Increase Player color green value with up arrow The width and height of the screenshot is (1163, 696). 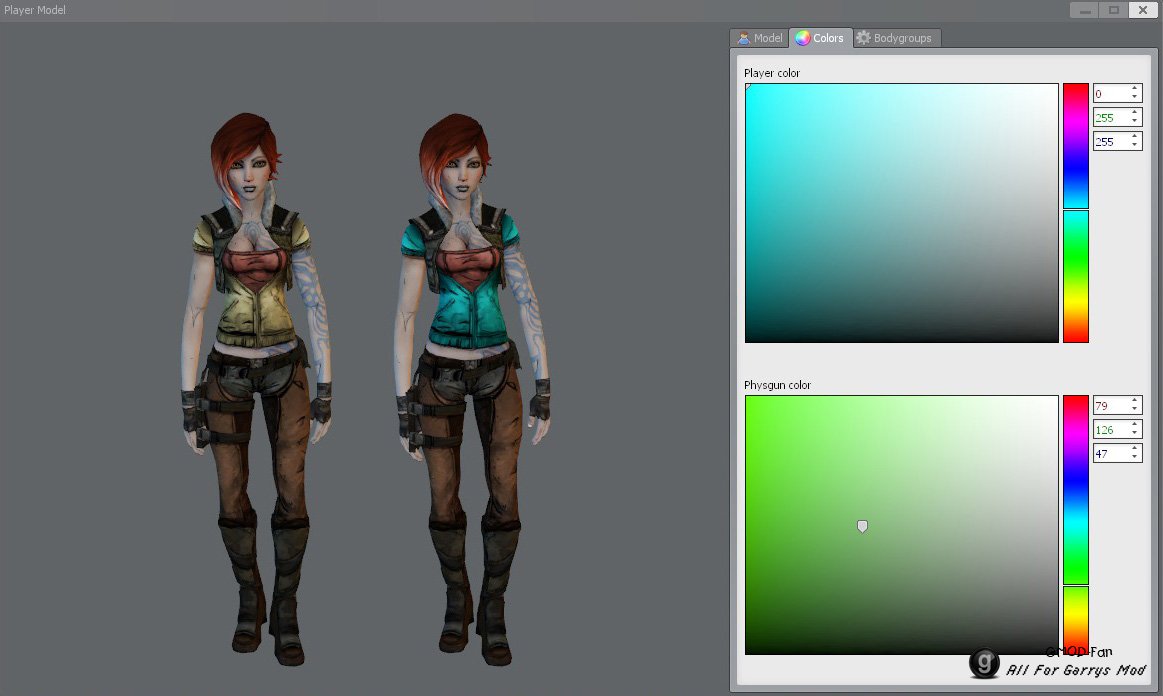[x=1135, y=113]
